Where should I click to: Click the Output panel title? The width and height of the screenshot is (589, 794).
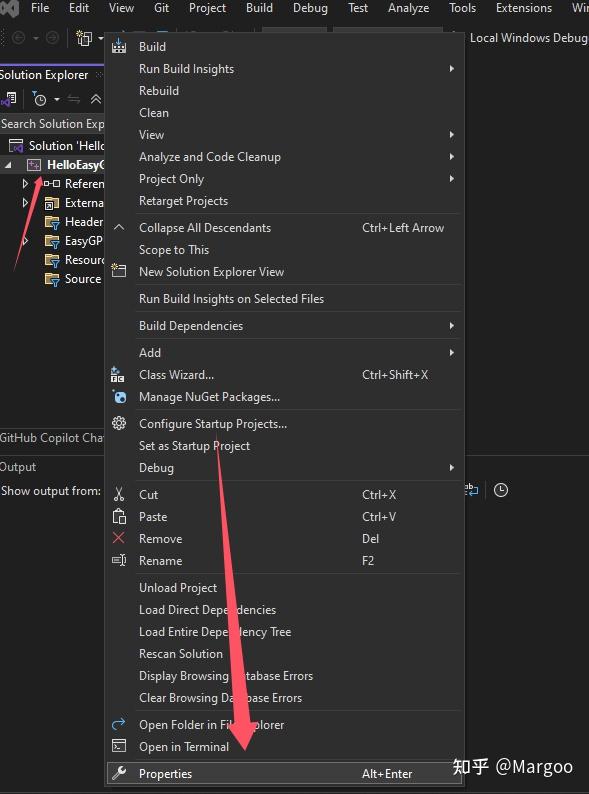(18, 466)
